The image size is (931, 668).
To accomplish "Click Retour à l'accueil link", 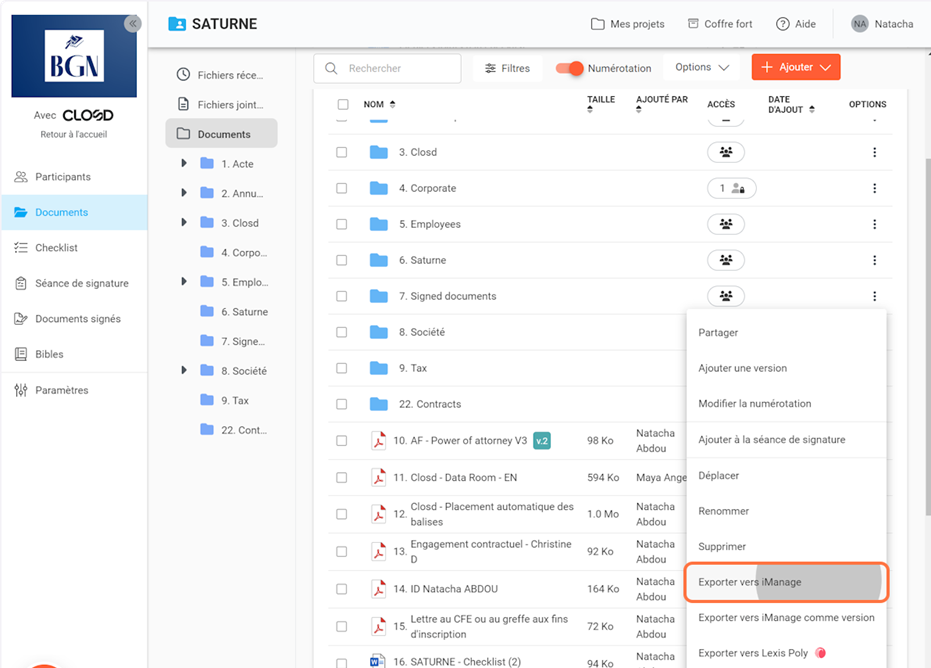I will click(74, 134).
